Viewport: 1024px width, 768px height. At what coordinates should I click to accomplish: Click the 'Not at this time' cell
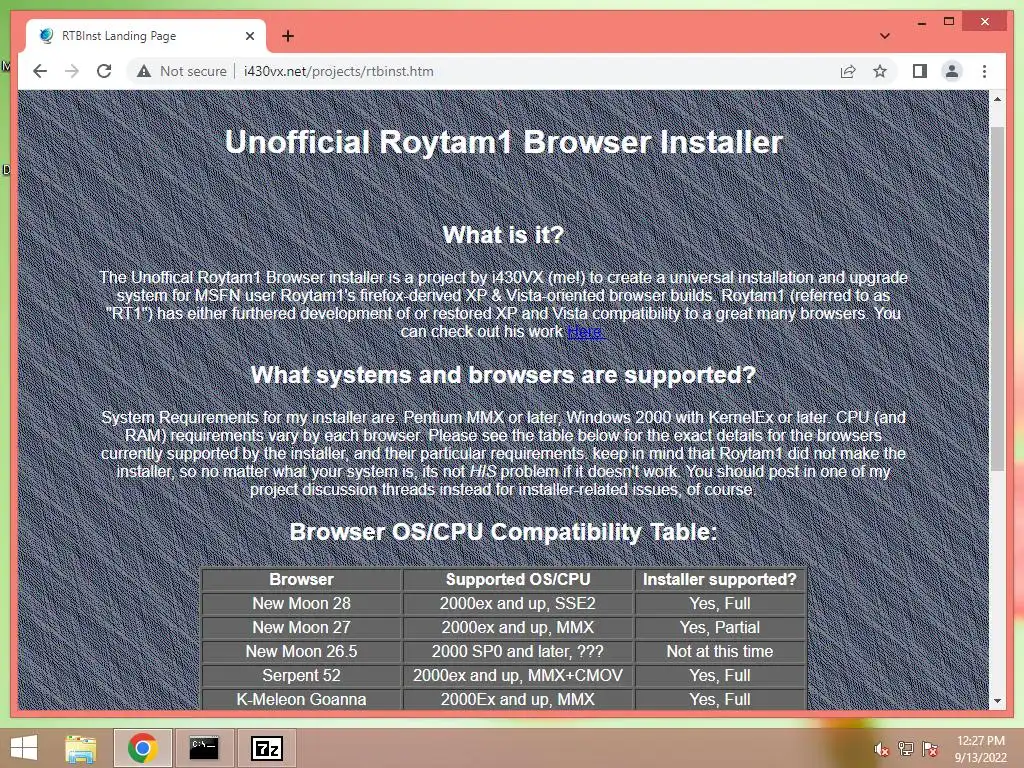coord(720,652)
